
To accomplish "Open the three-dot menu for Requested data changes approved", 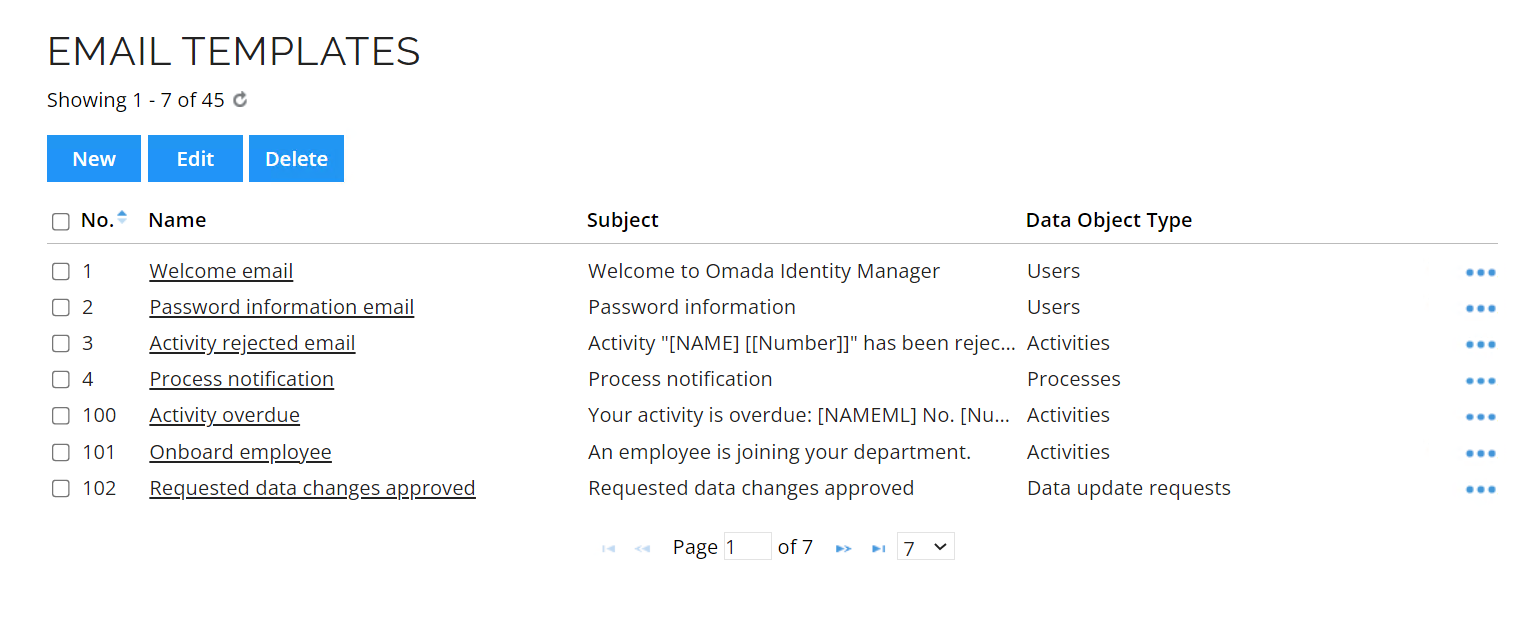I will (x=1480, y=489).
